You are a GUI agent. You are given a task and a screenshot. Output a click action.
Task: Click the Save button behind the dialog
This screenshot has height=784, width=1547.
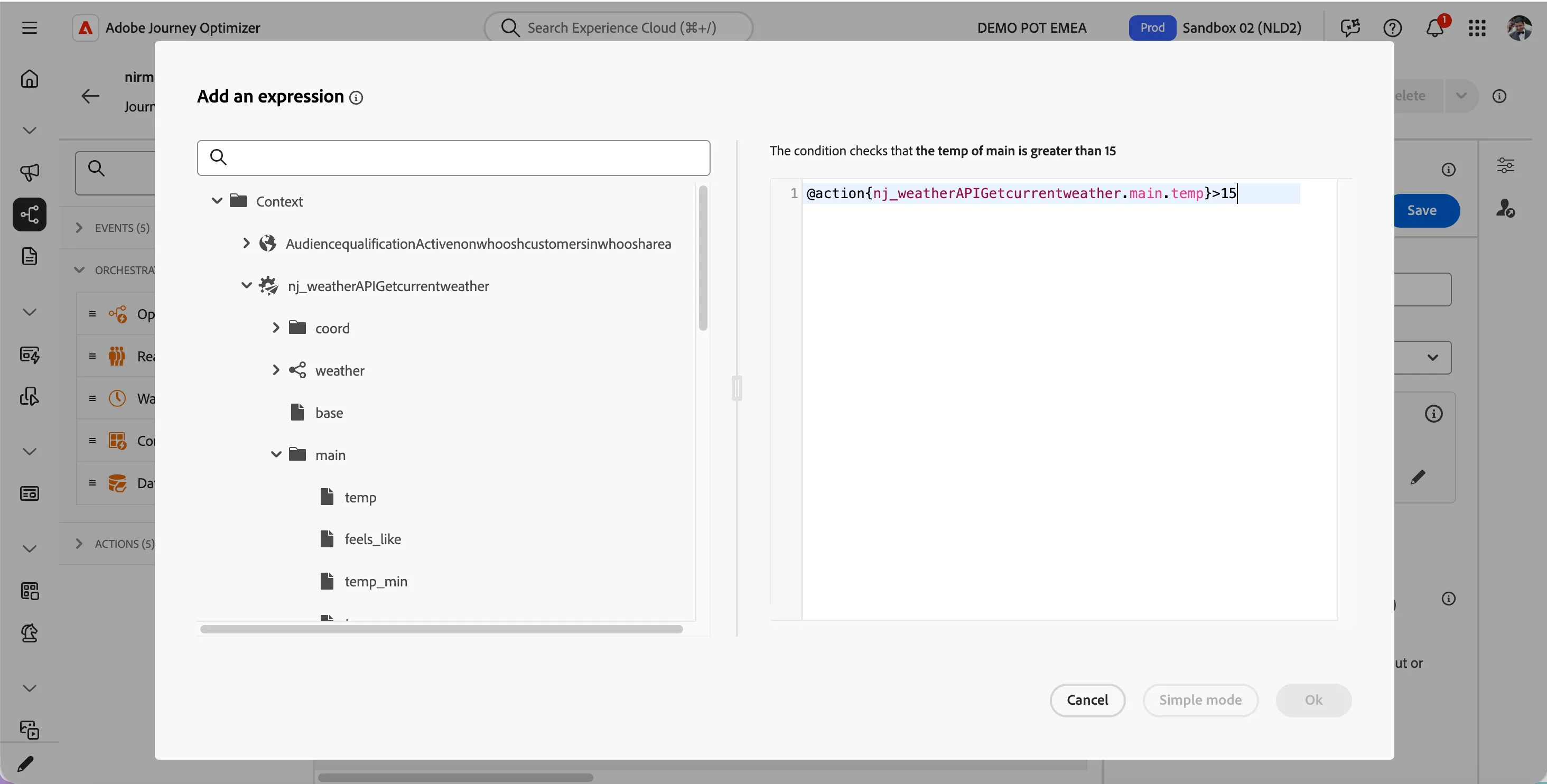coord(1427,211)
